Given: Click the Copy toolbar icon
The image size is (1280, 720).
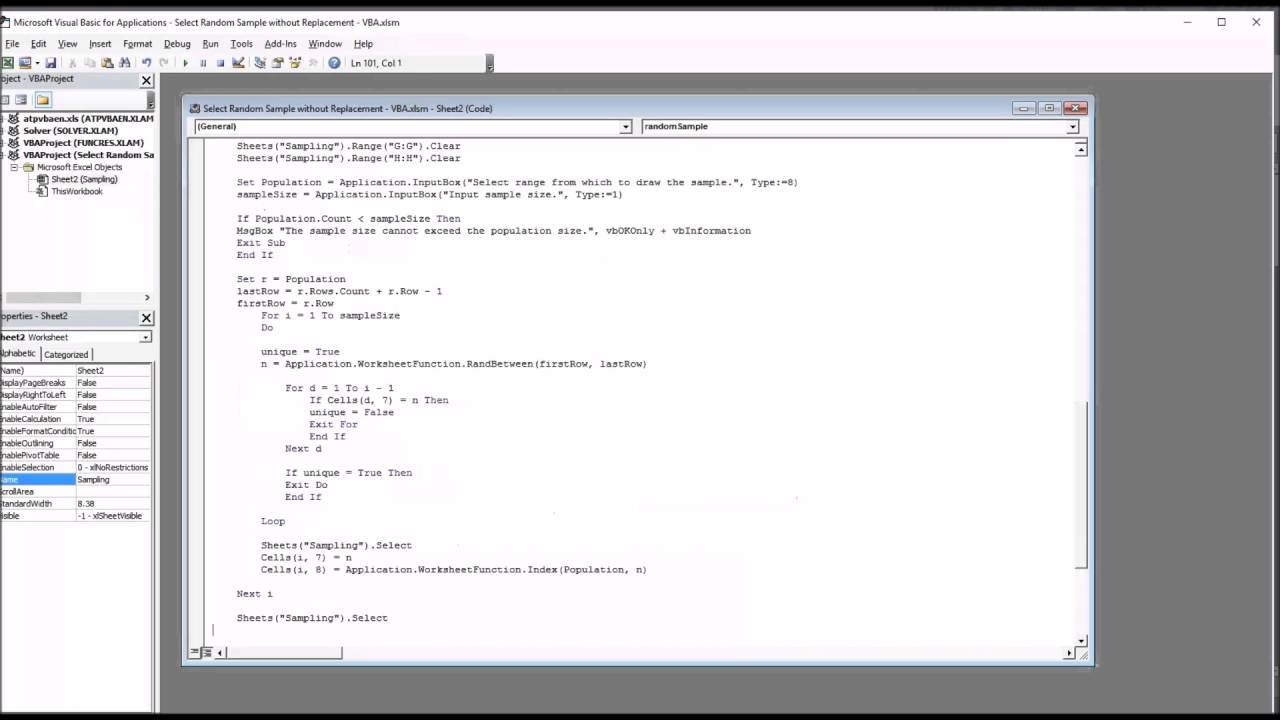Looking at the screenshot, I should point(90,63).
